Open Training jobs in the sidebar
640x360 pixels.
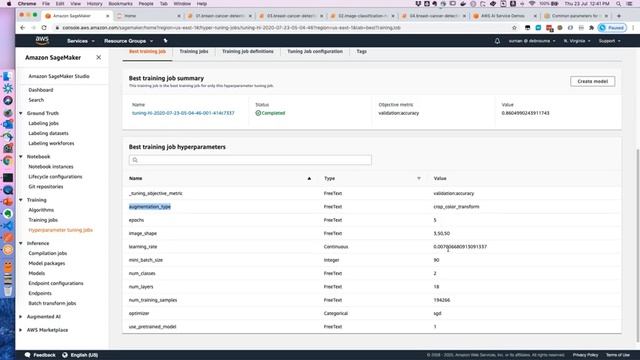(43, 220)
